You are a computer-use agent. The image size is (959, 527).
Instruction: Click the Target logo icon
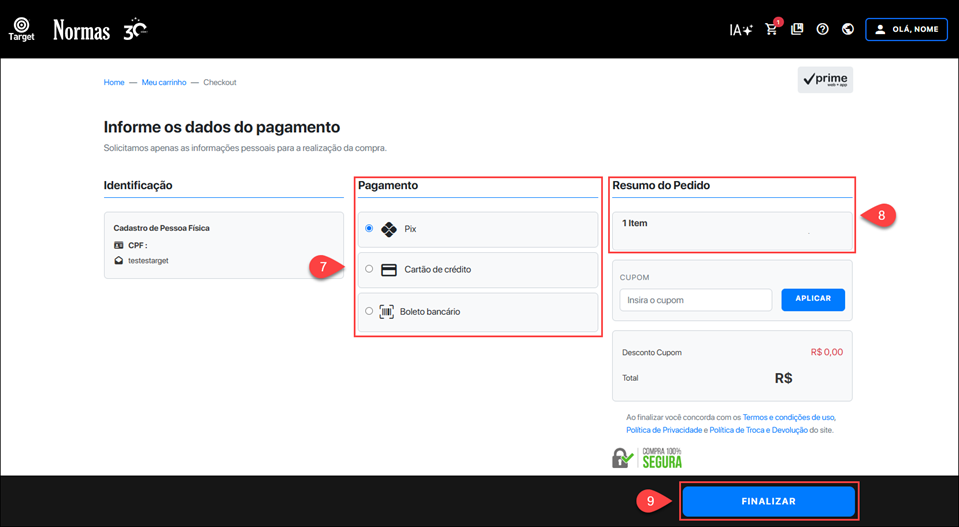click(21, 29)
